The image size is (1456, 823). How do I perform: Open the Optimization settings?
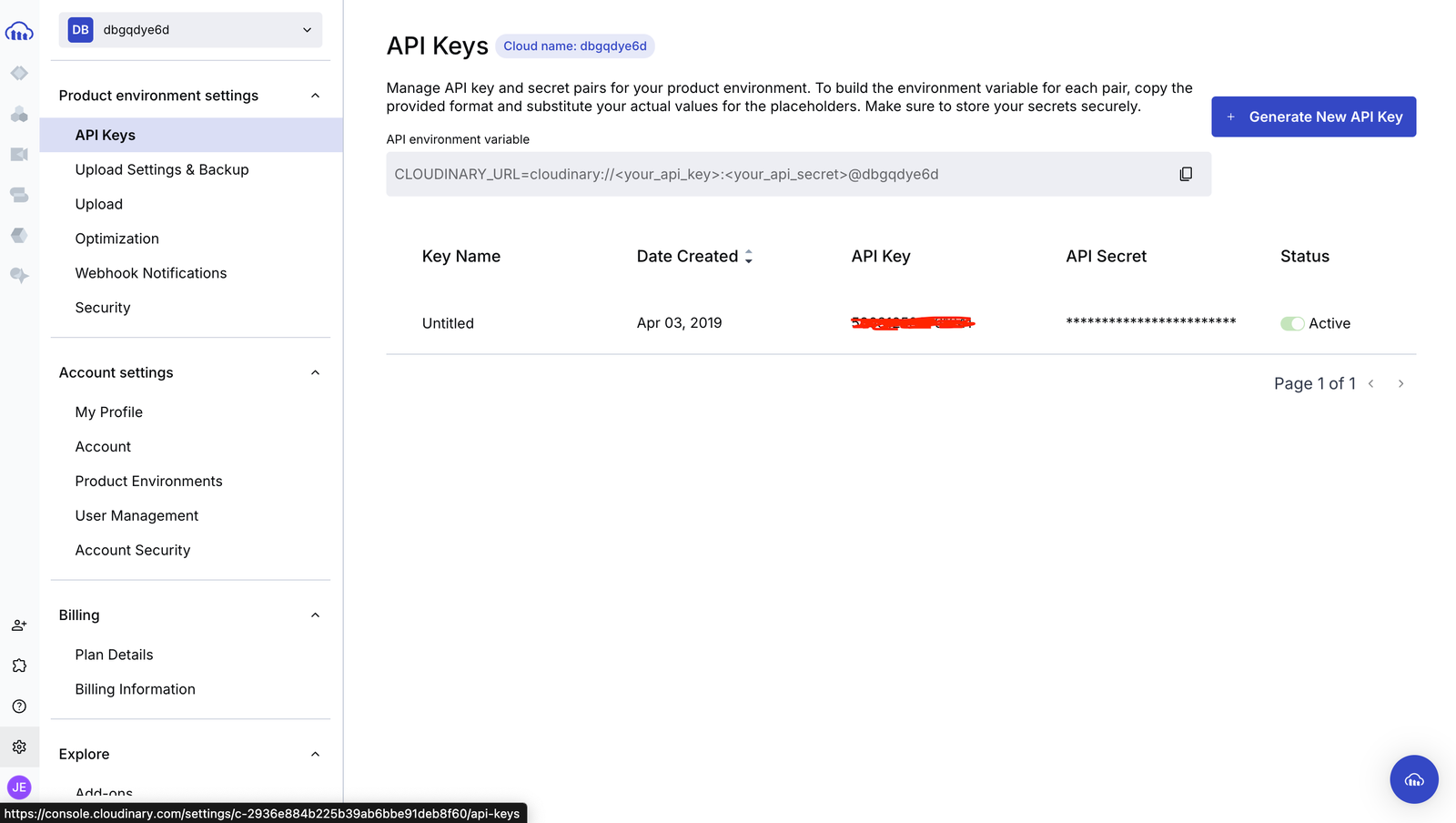click(x=117, y=239)
